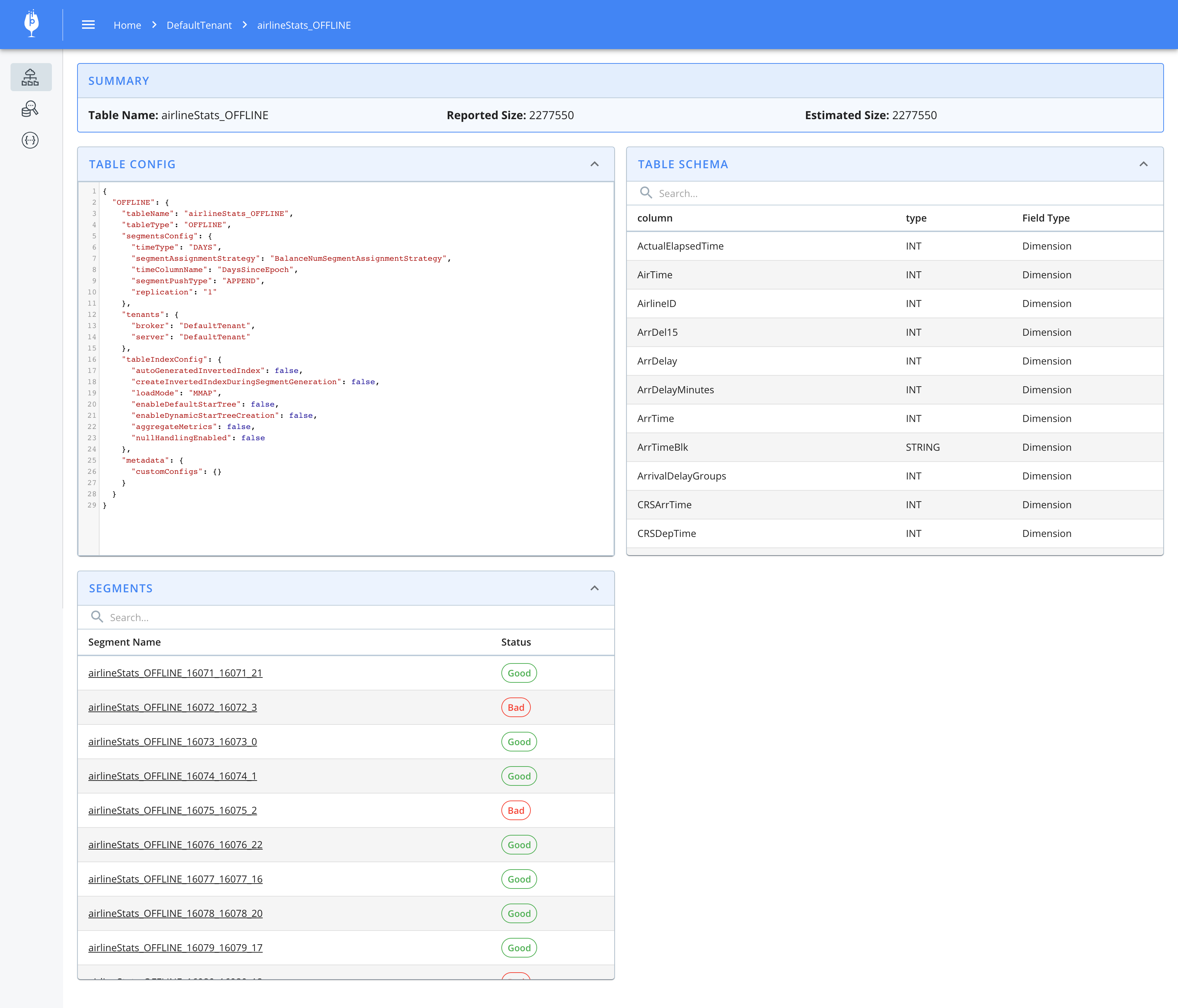The width and height of the screenshot is (1178, 1008).
Task: Click the ArrTimeBlk column name
Action: point(662,447)
